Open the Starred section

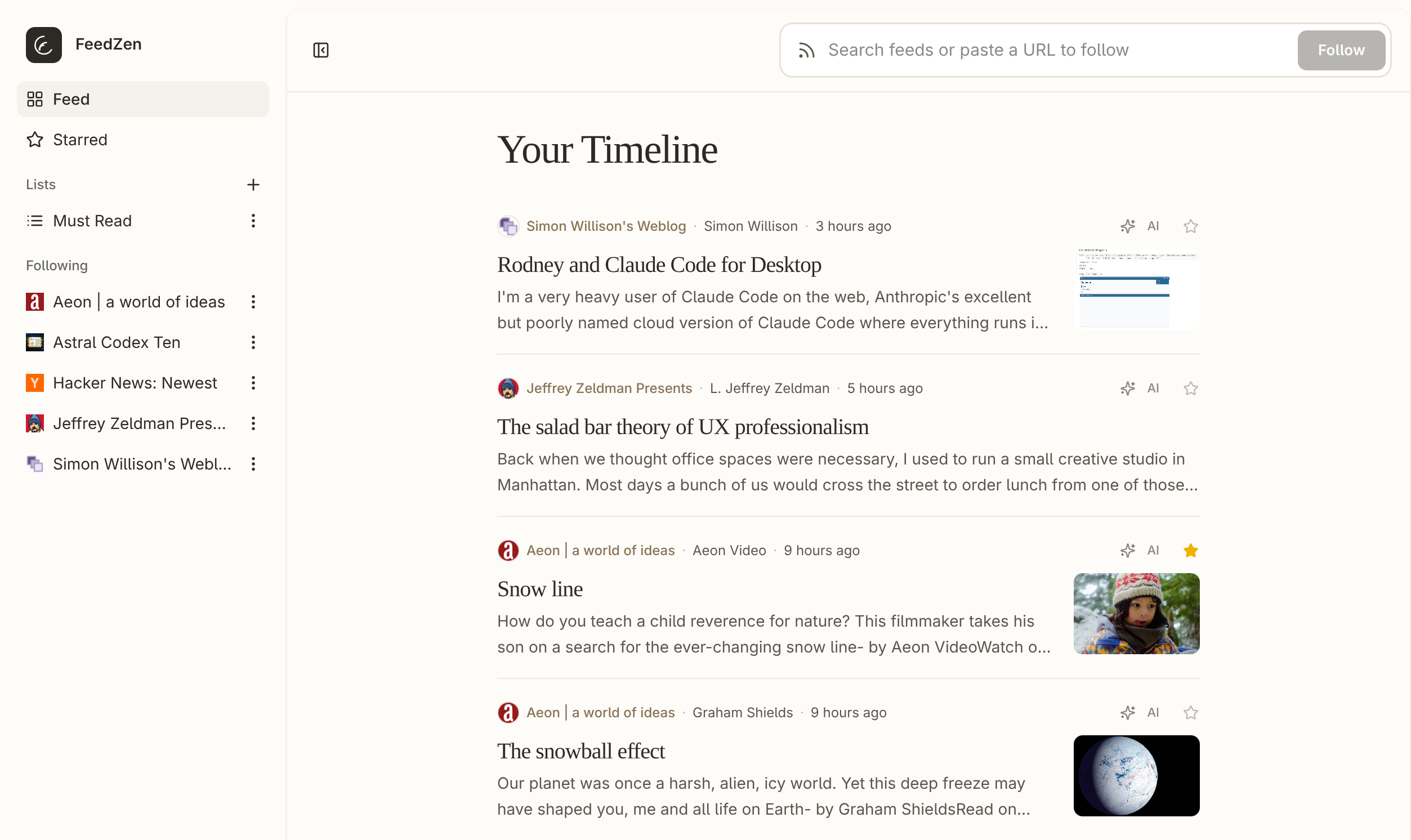pos(142,140)
